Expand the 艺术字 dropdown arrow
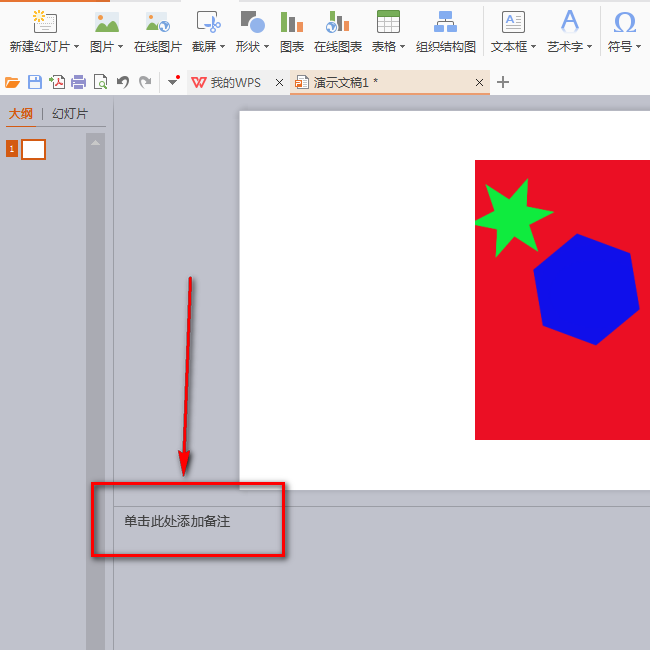Image resolution: width=650 pixels, height=650 pixels. click(589, 47)
